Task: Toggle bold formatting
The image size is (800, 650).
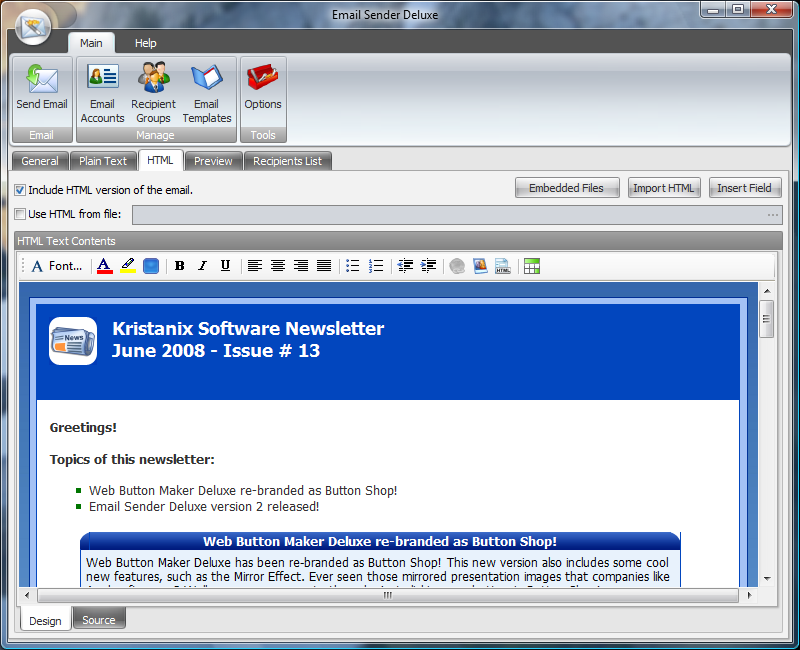Action: [180, 266]
